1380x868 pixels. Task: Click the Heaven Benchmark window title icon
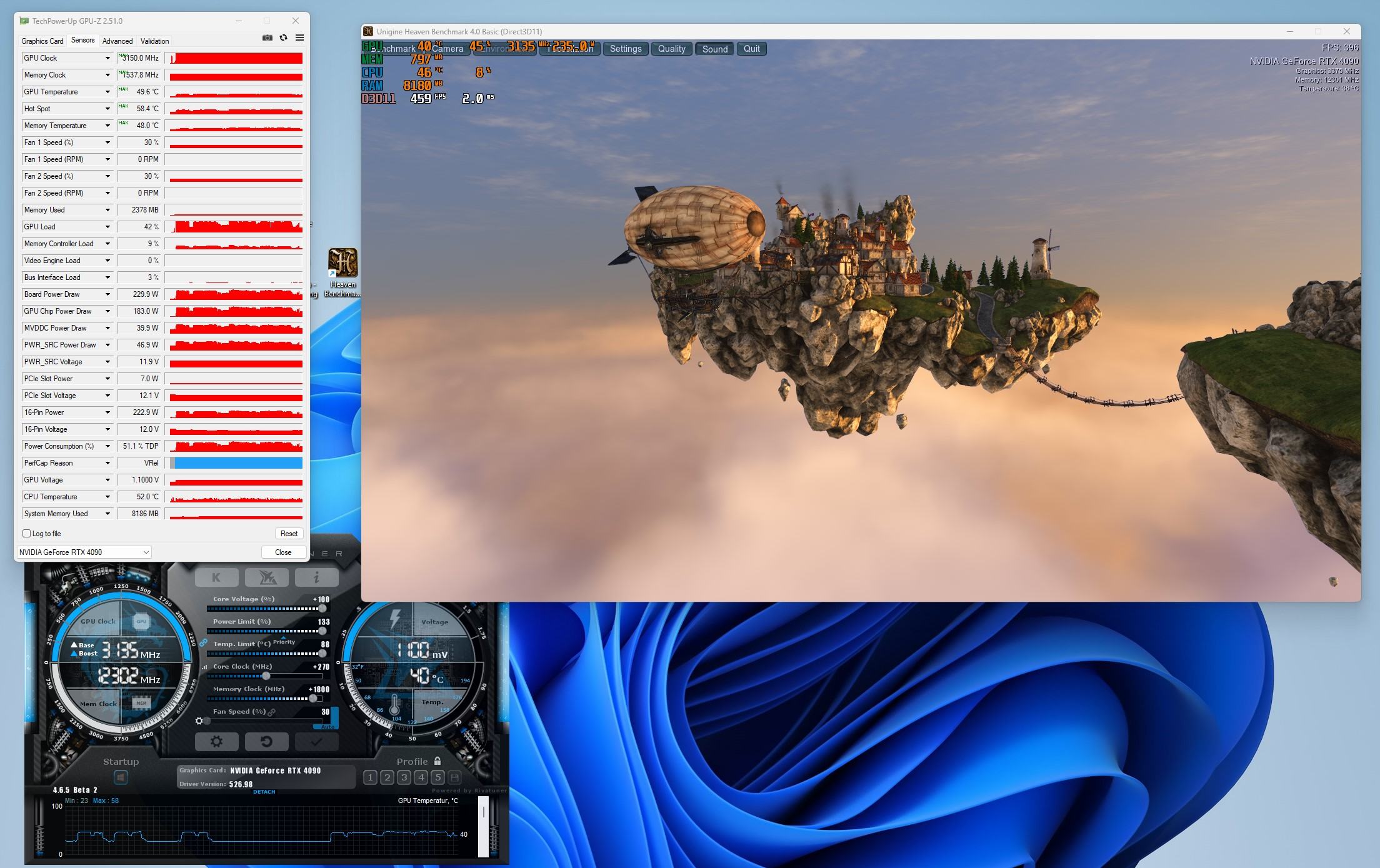coord(369,31)
